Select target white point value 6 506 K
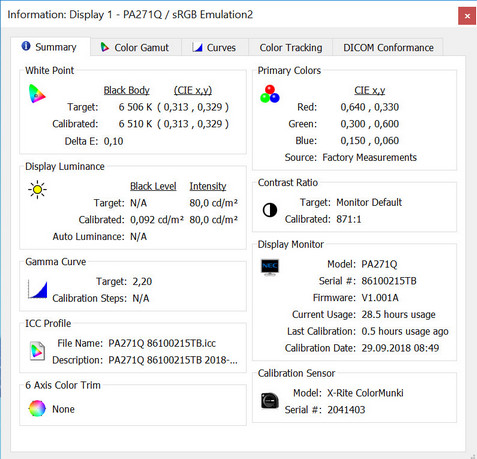Screen dimensions: 477x459 (135, 107)
